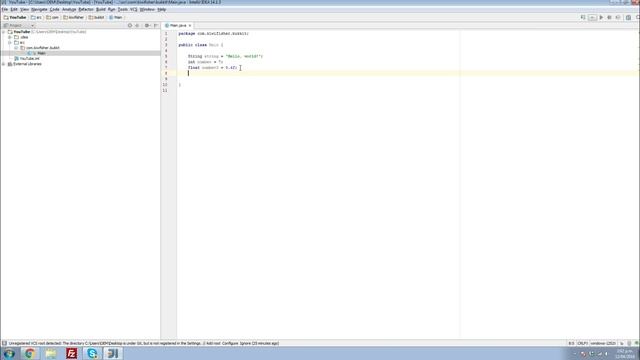This screenshot has width=640, height=360.
Task: Open the Refactor menu
Action: (86, 9)
